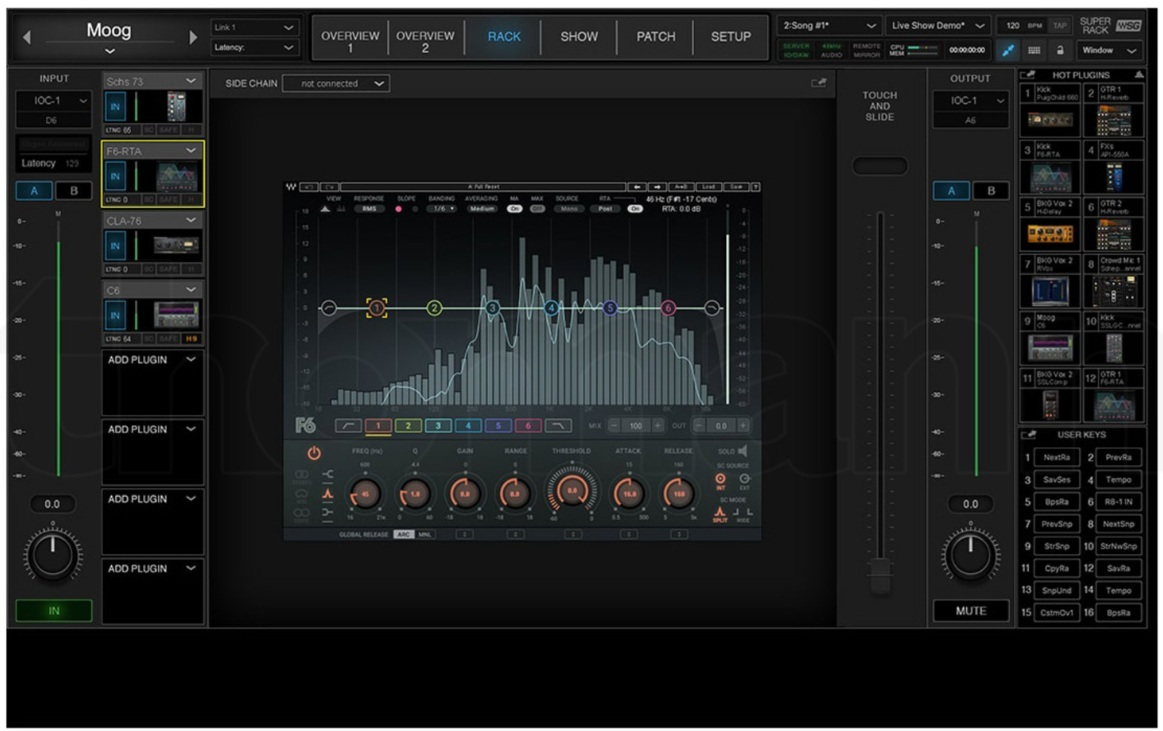Click the CstmOv1 user key 15

(x=1056, y=612)
